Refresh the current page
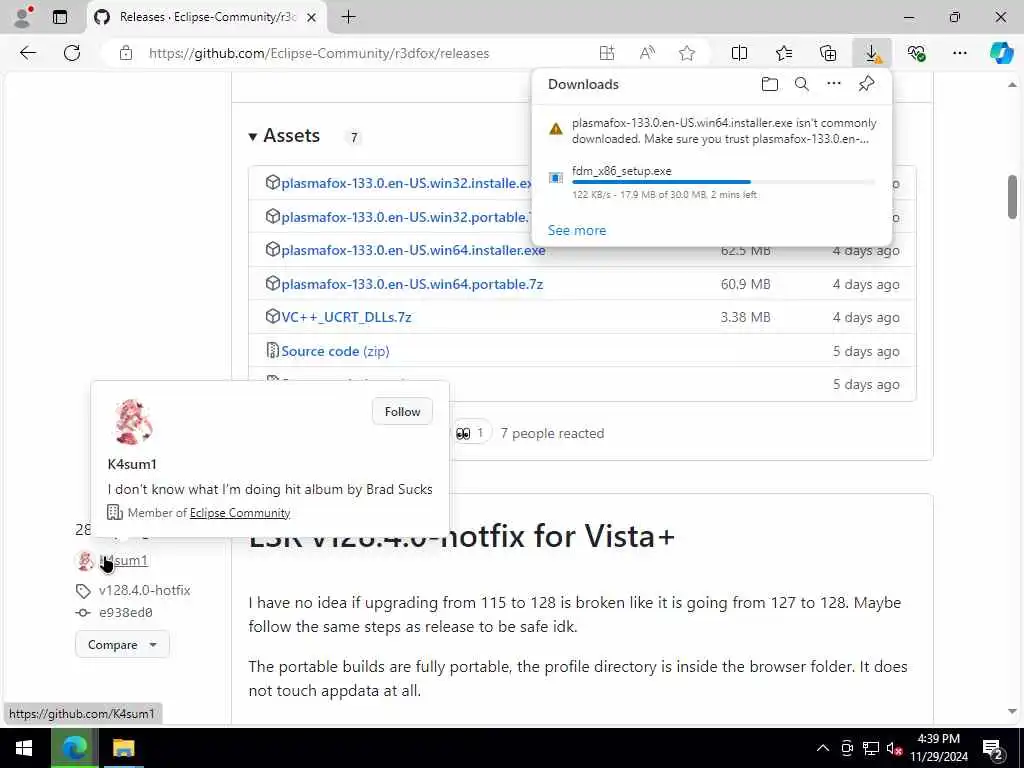 [72, 53]
